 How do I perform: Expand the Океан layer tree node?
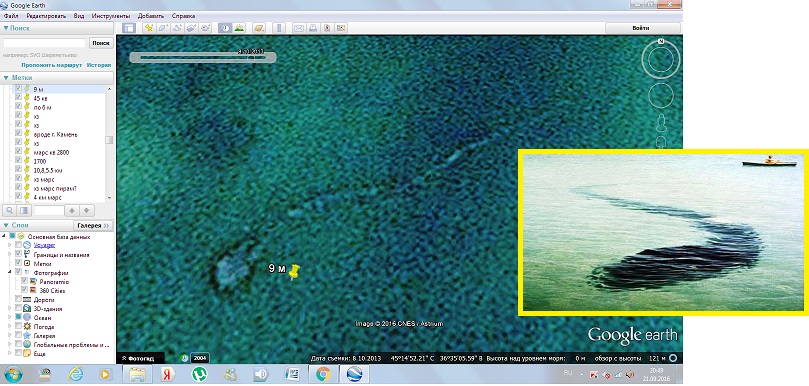click(x=9, y=318)
